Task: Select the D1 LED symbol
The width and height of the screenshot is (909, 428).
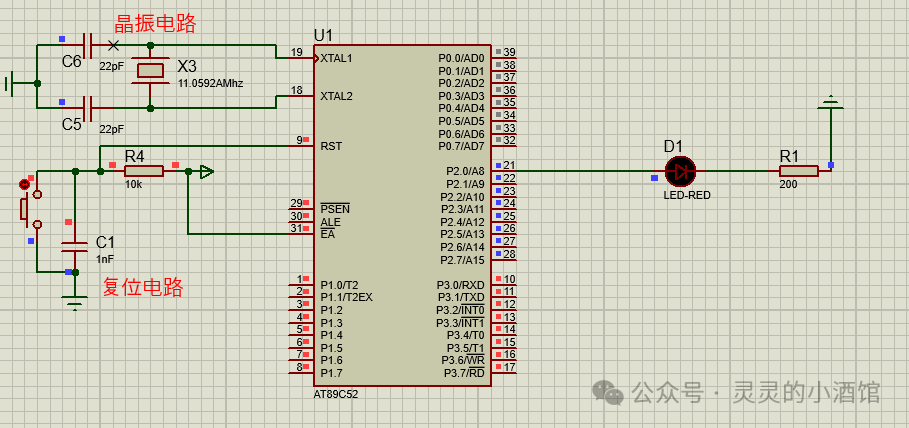Action: coord(680,171)
